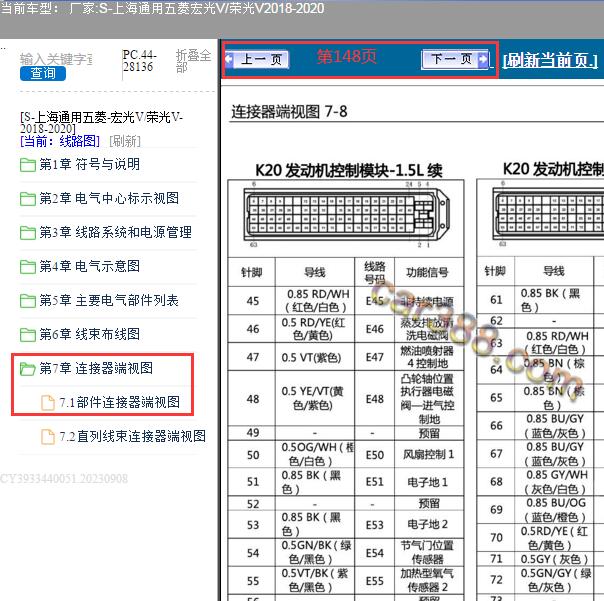The width and height of the screenshot is (604, 601).
Task: Select wire cell 0.5GN/GY（绿色/灰色）
Action: coord(554,580)
